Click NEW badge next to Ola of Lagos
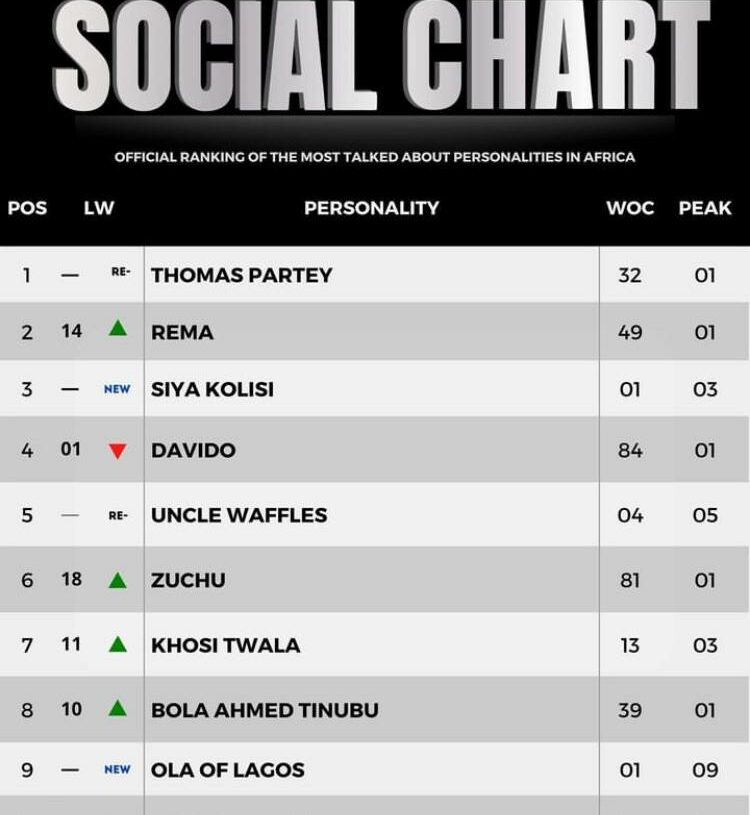Image resolution: width=750 pixels, height=815 pixels. [117, 769]
